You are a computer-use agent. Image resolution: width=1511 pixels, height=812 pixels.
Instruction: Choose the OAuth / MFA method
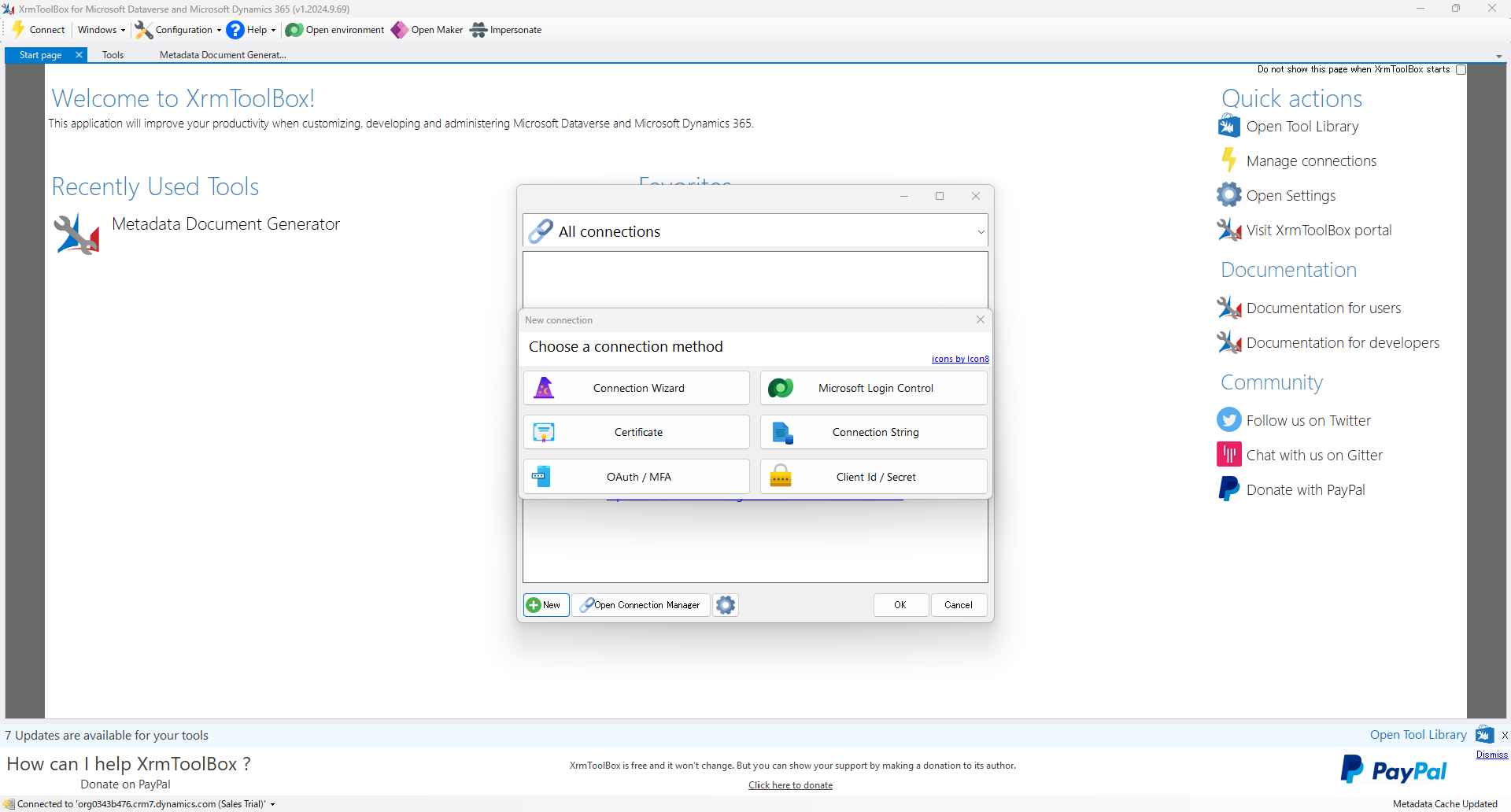[x=637, y=477]
